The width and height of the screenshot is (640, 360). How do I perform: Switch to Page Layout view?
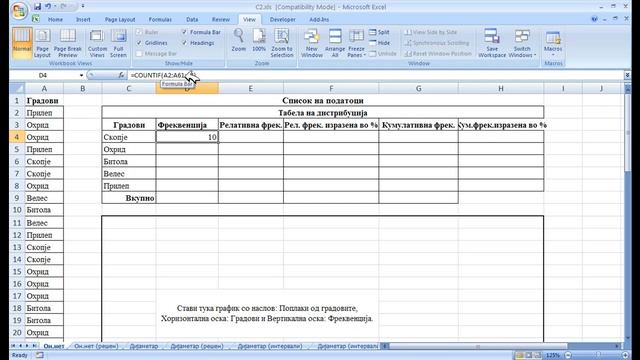click(x=42, y=43)
